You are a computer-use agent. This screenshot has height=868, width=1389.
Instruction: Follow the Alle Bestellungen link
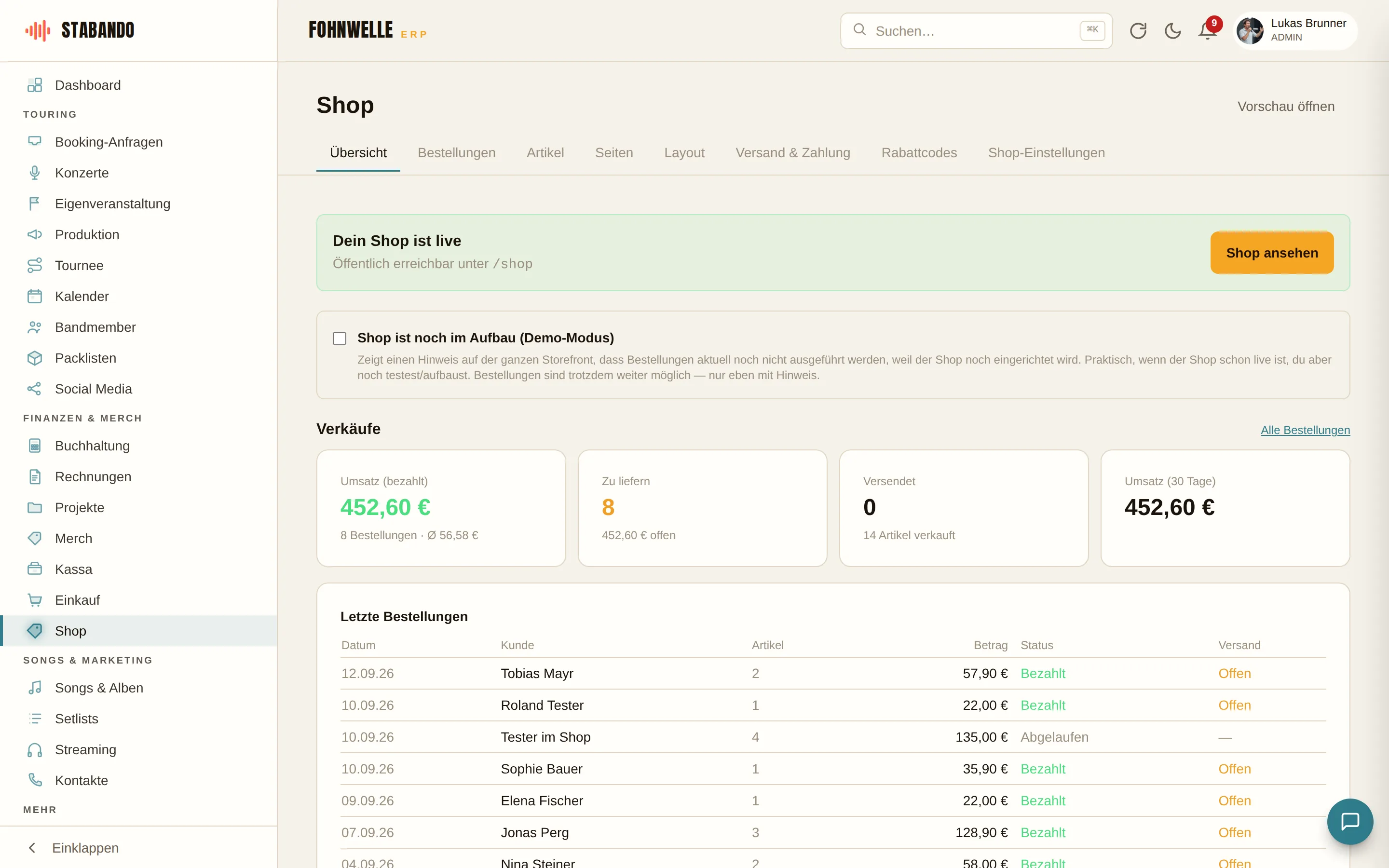pos(1305,430)
